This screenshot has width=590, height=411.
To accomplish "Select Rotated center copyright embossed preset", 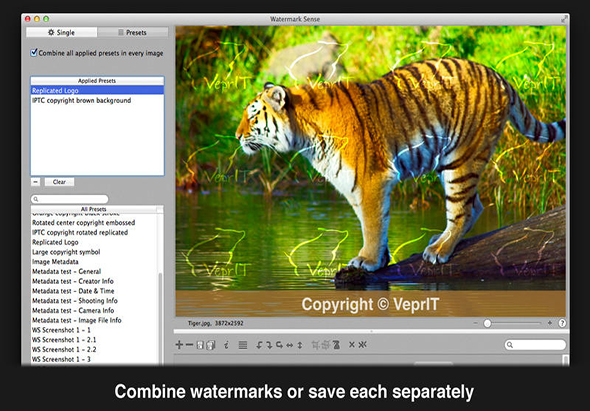I will coord(94,222).
